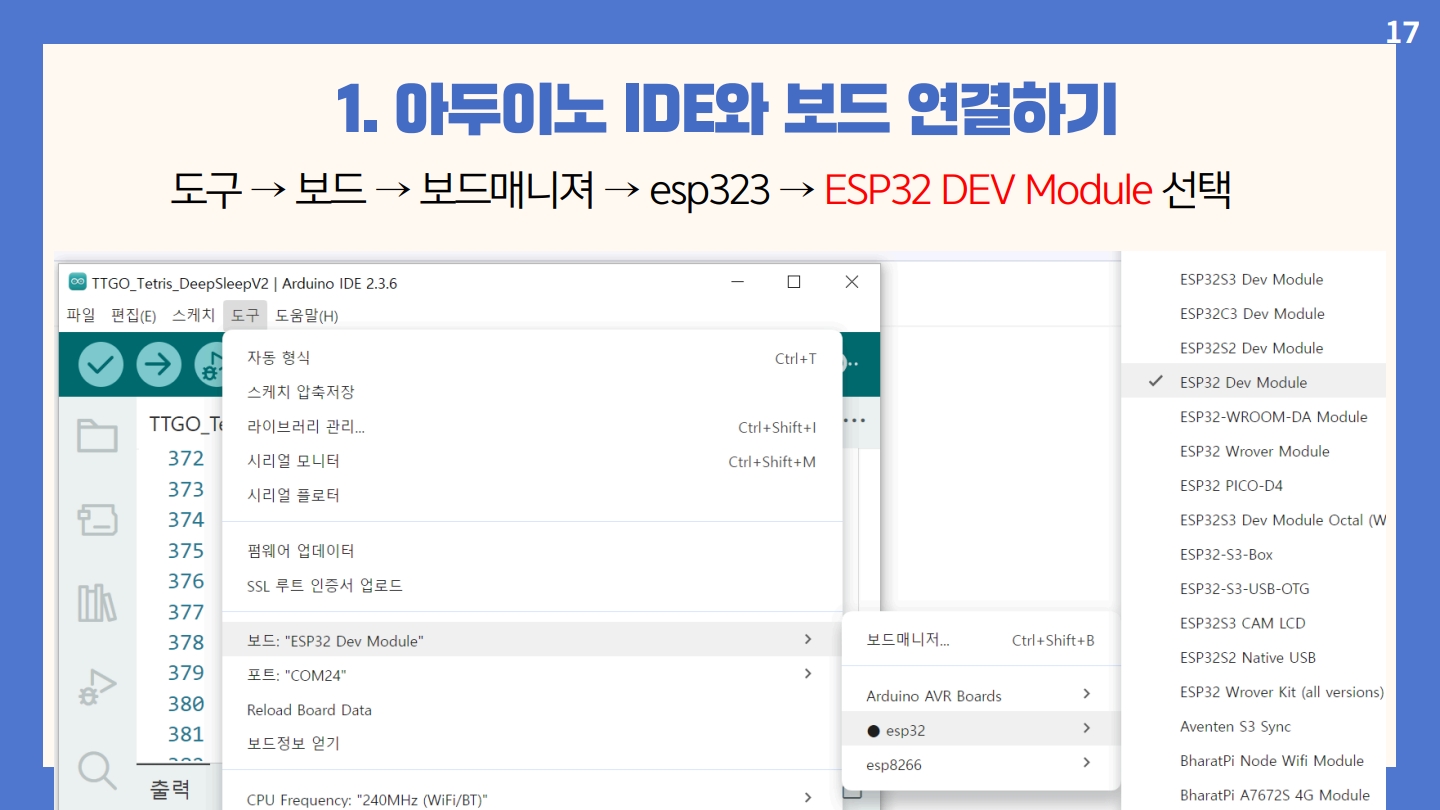The image size is (1440, 810).
Task: Open the 스케치 menu
Action: [193, 315]
